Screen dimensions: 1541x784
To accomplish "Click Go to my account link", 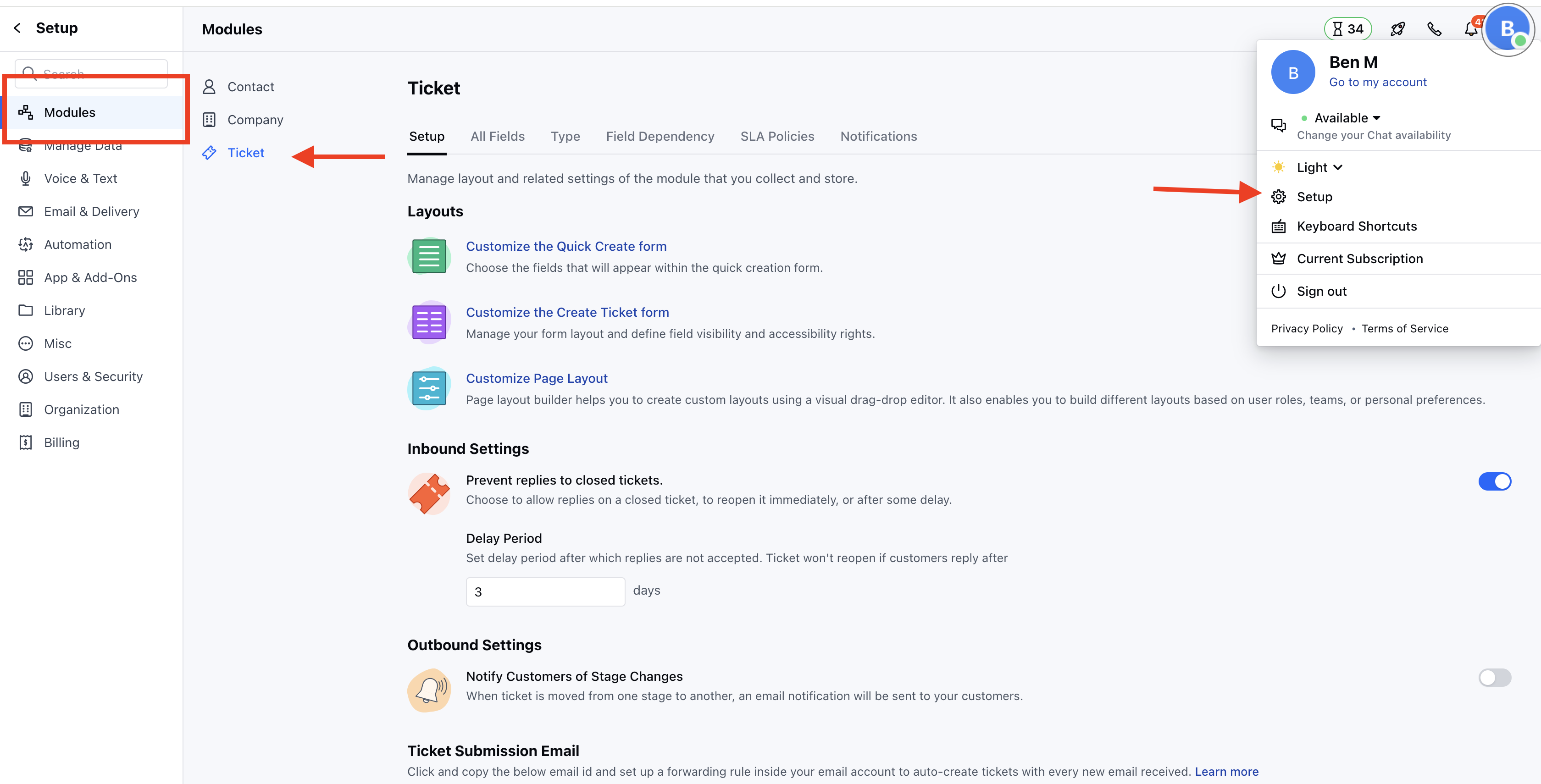I will click(1377, 83).
